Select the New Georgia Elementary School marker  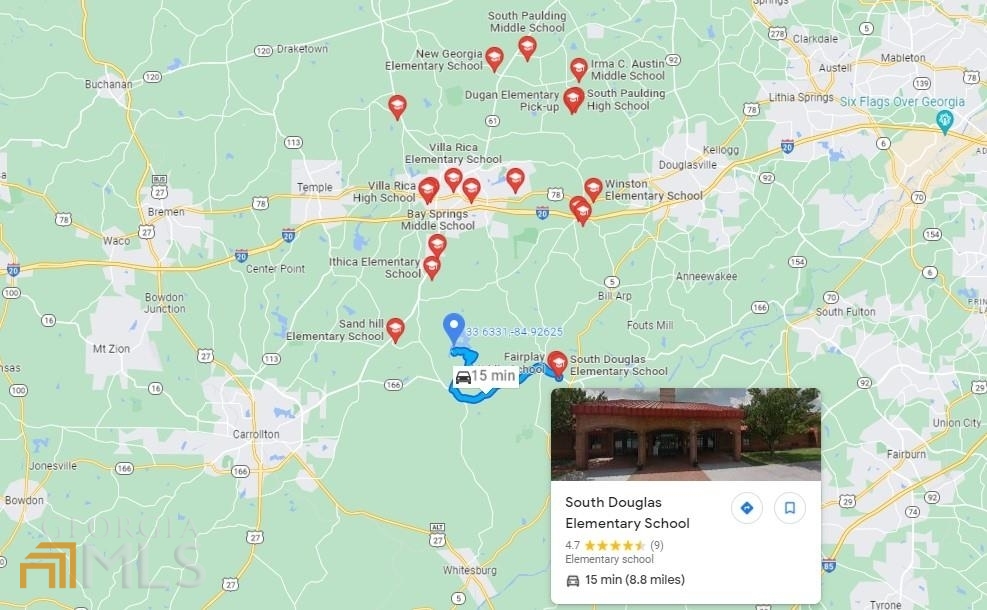494,58
